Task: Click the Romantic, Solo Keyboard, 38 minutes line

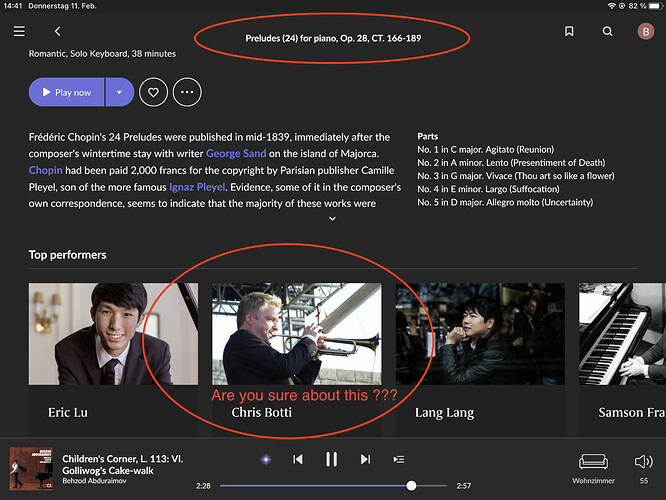Action: pos(102,54)
